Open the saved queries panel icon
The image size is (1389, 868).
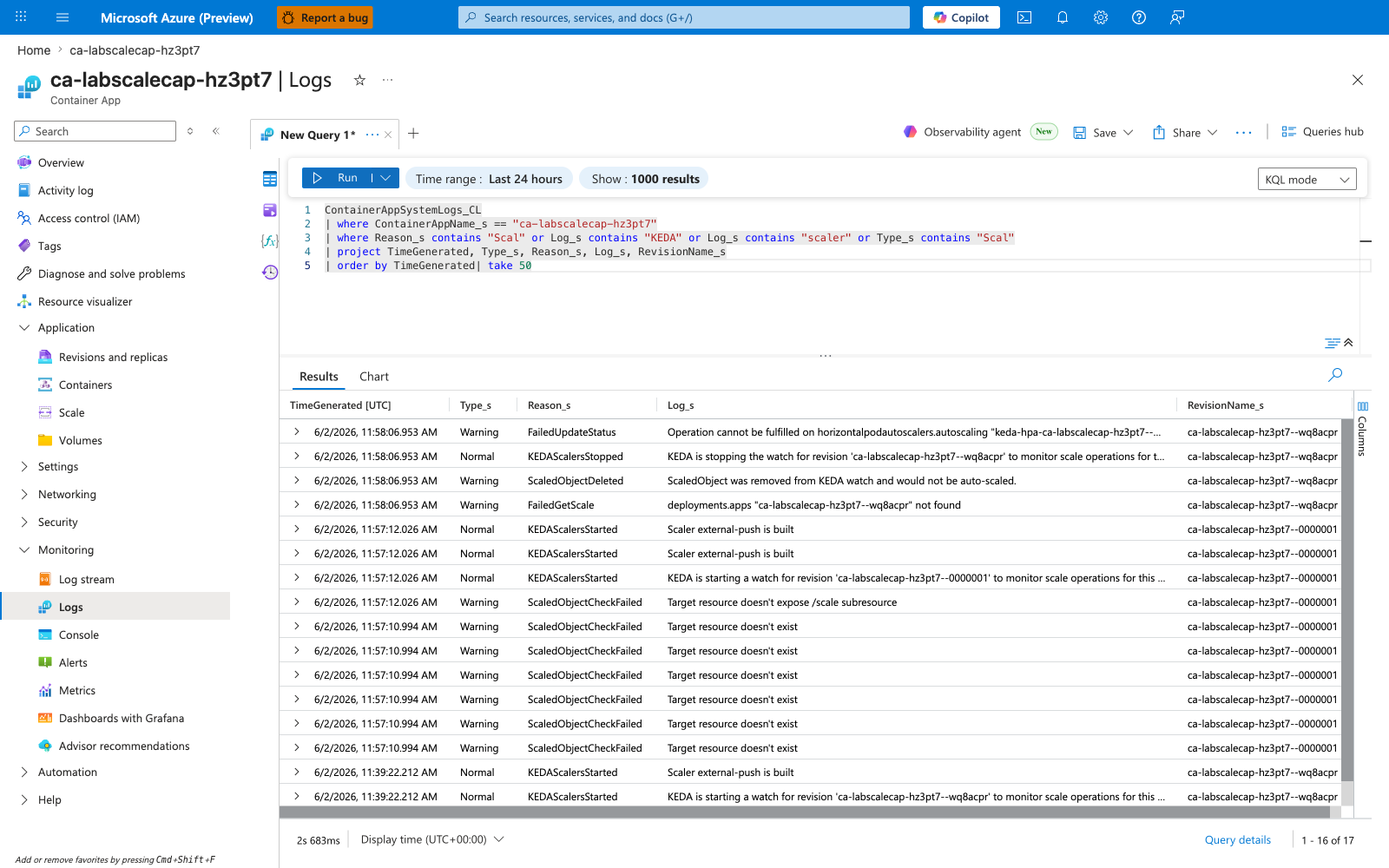pyautogui.click(x=270, y=210)
